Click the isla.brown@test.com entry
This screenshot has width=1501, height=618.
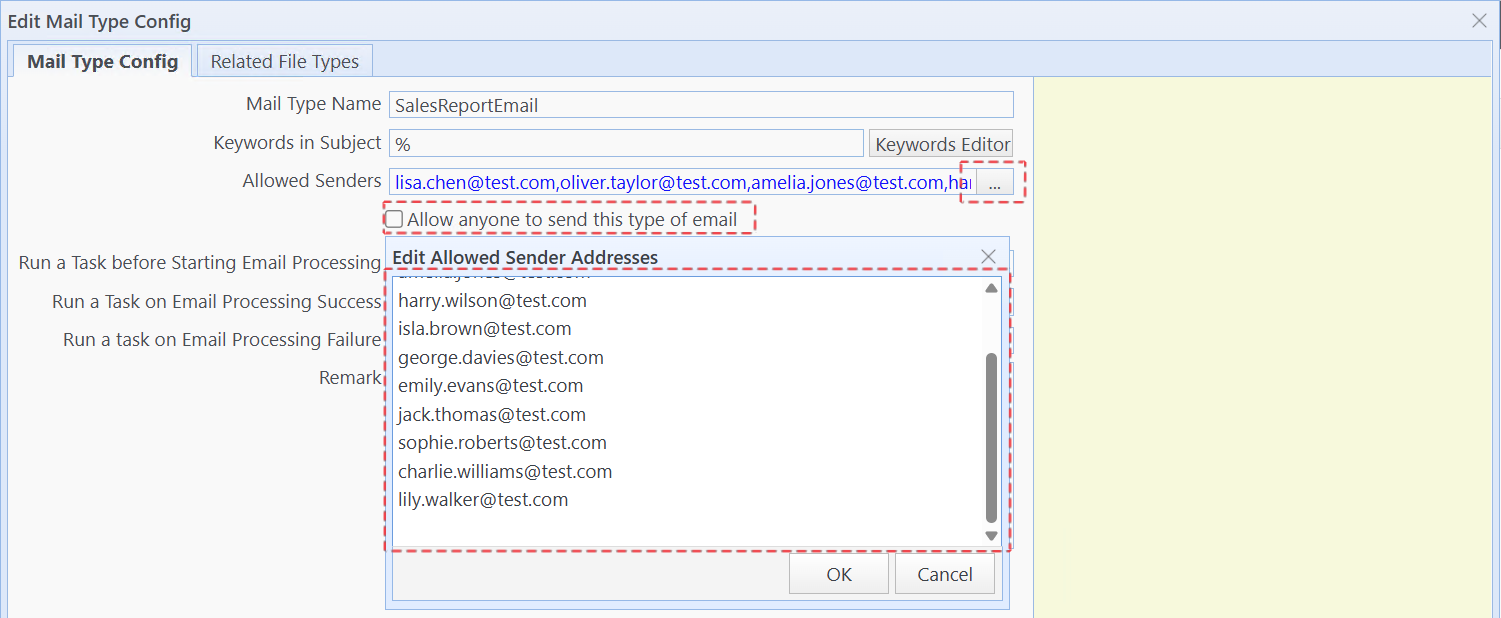pos(484,329)
